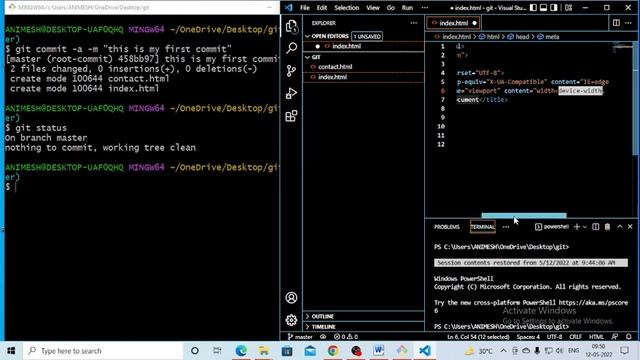Screen dimensions: 640x360
Task: Open hidden menu items ellipsis in menu bar
Action: tap(425, 7)
